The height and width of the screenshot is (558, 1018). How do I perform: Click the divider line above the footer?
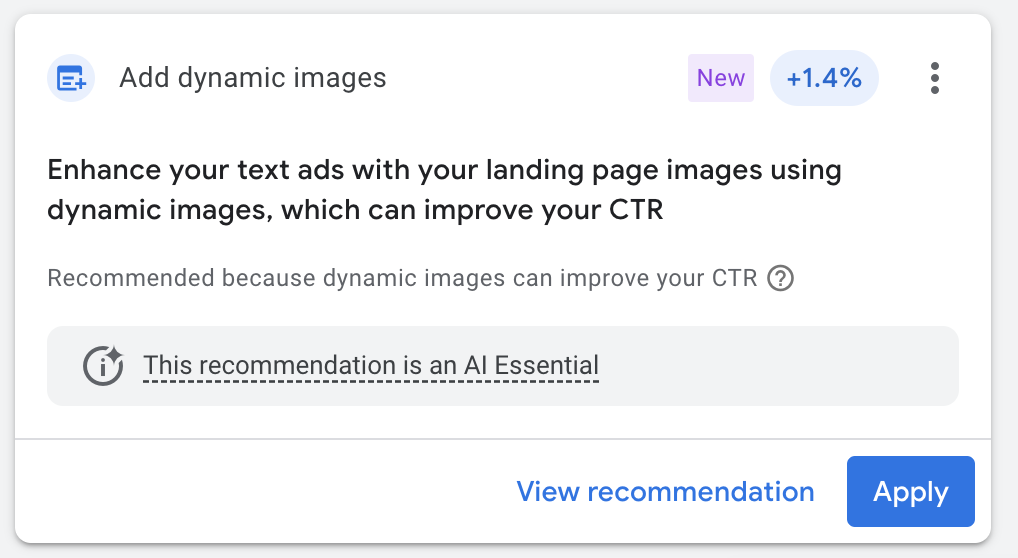coord(502,439)
